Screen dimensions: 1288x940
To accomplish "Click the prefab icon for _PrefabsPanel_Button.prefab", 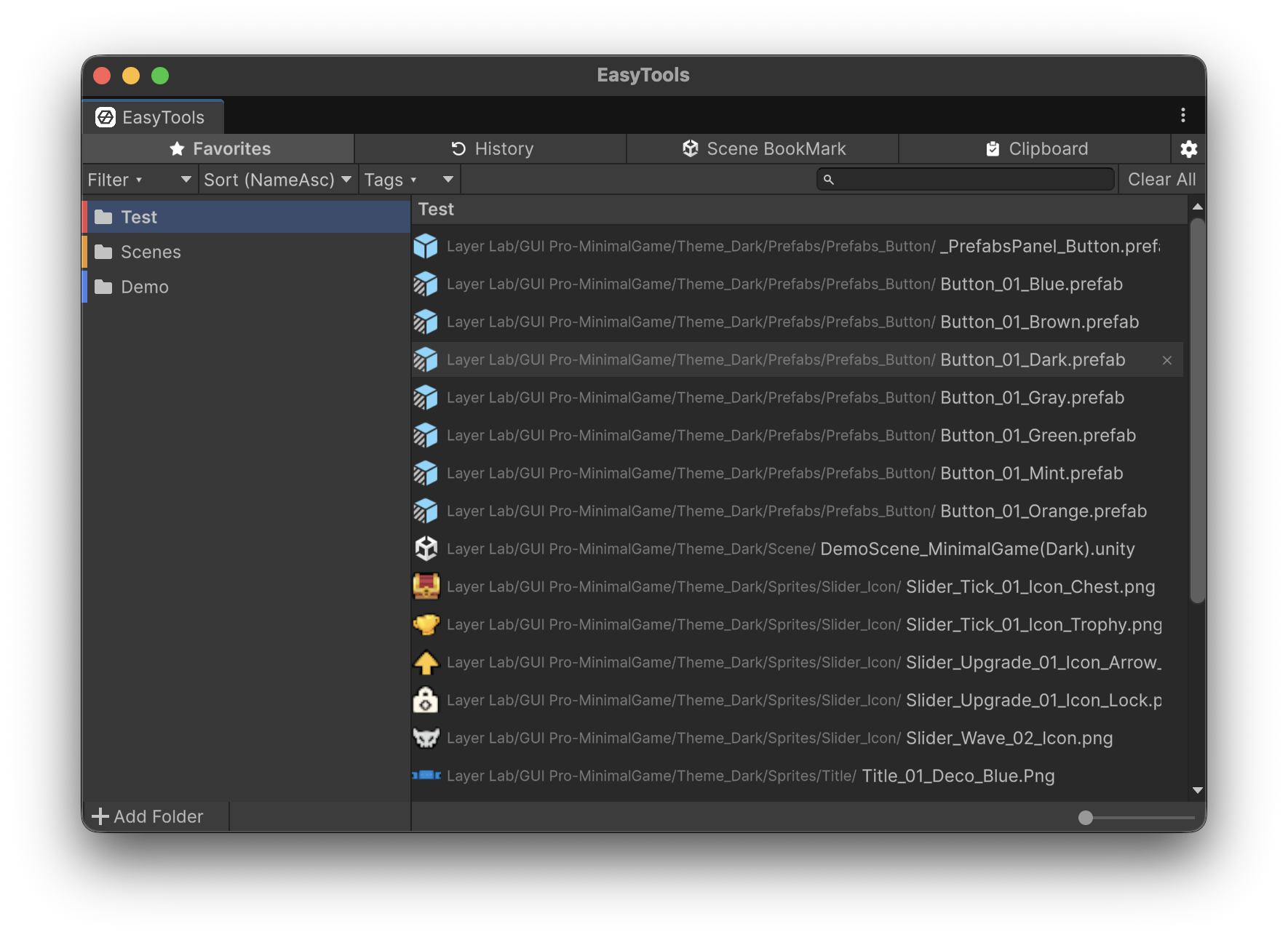I will 426,246.
